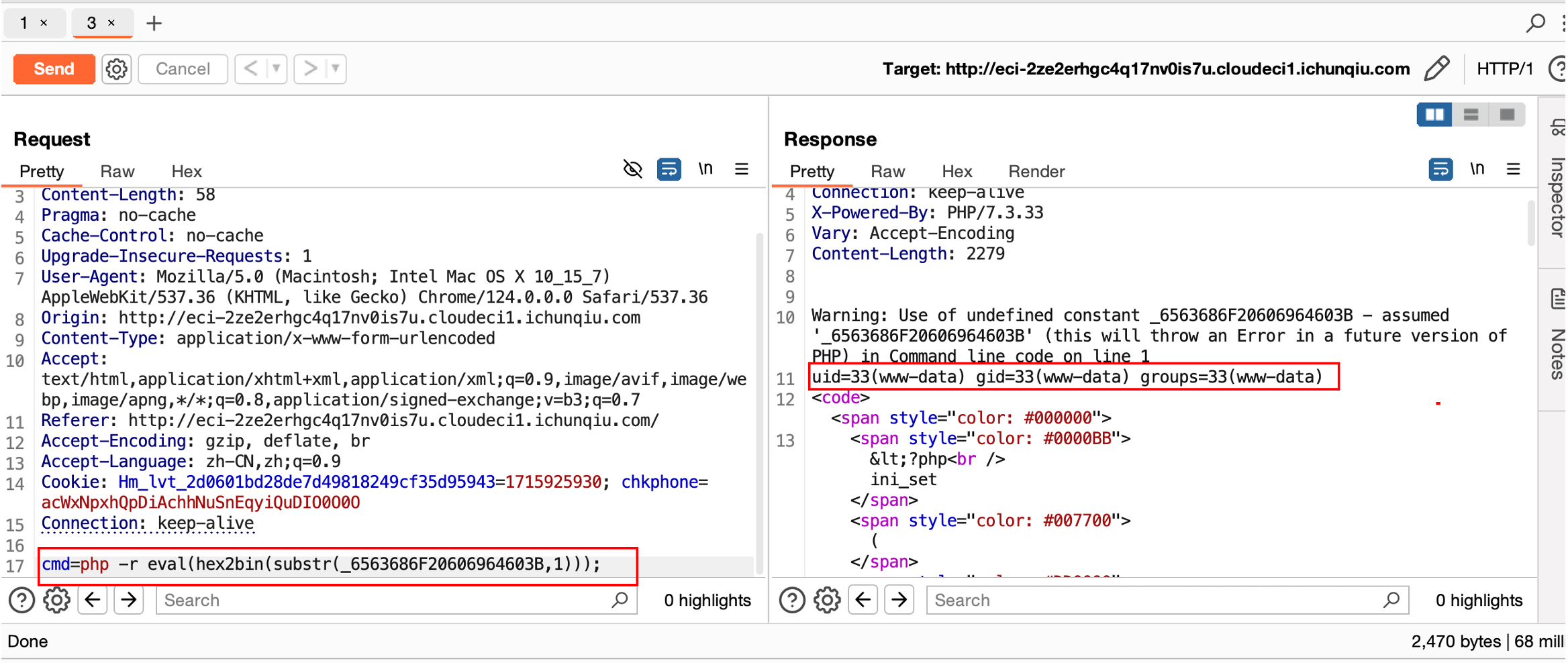Switch to Repeater tab 1

[24, 23]
